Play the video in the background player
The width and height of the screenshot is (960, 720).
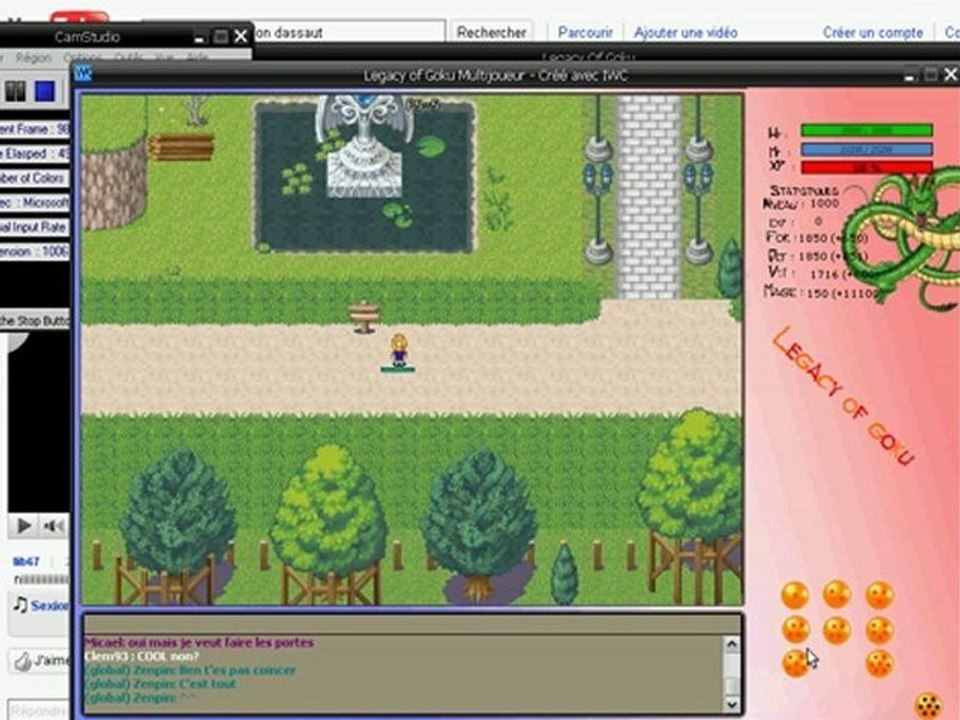23,525
